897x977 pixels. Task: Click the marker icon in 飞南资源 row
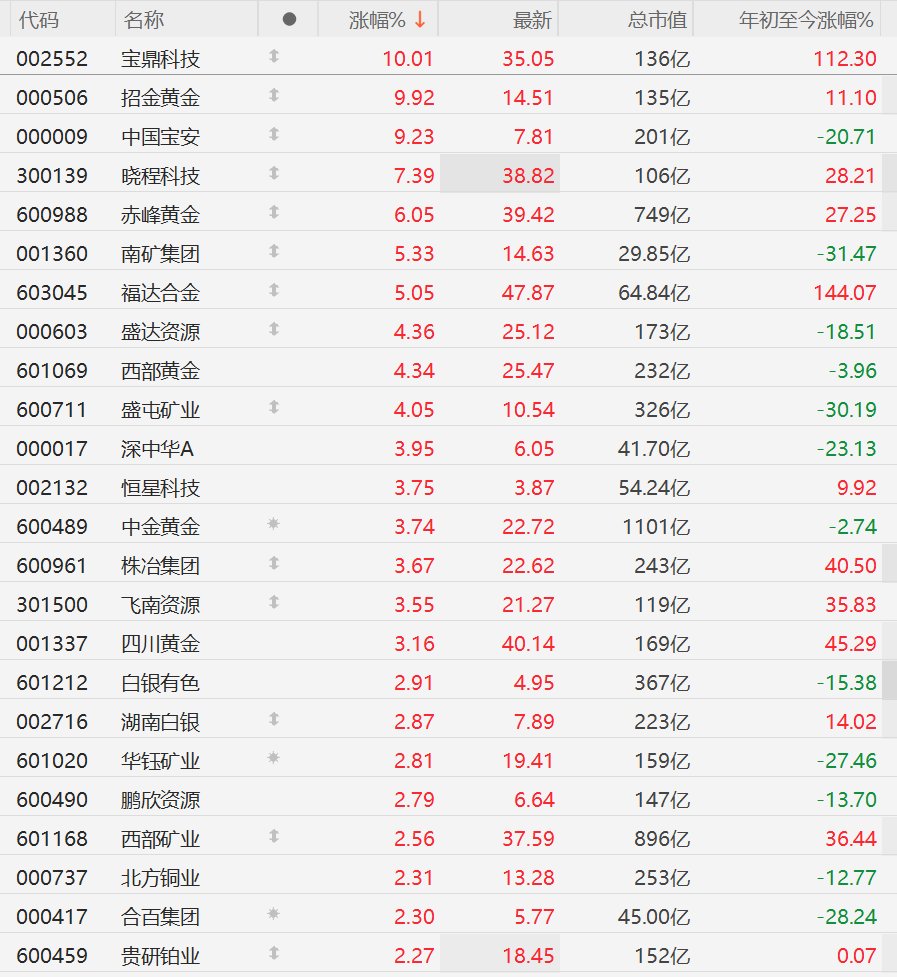coord(273,603)
